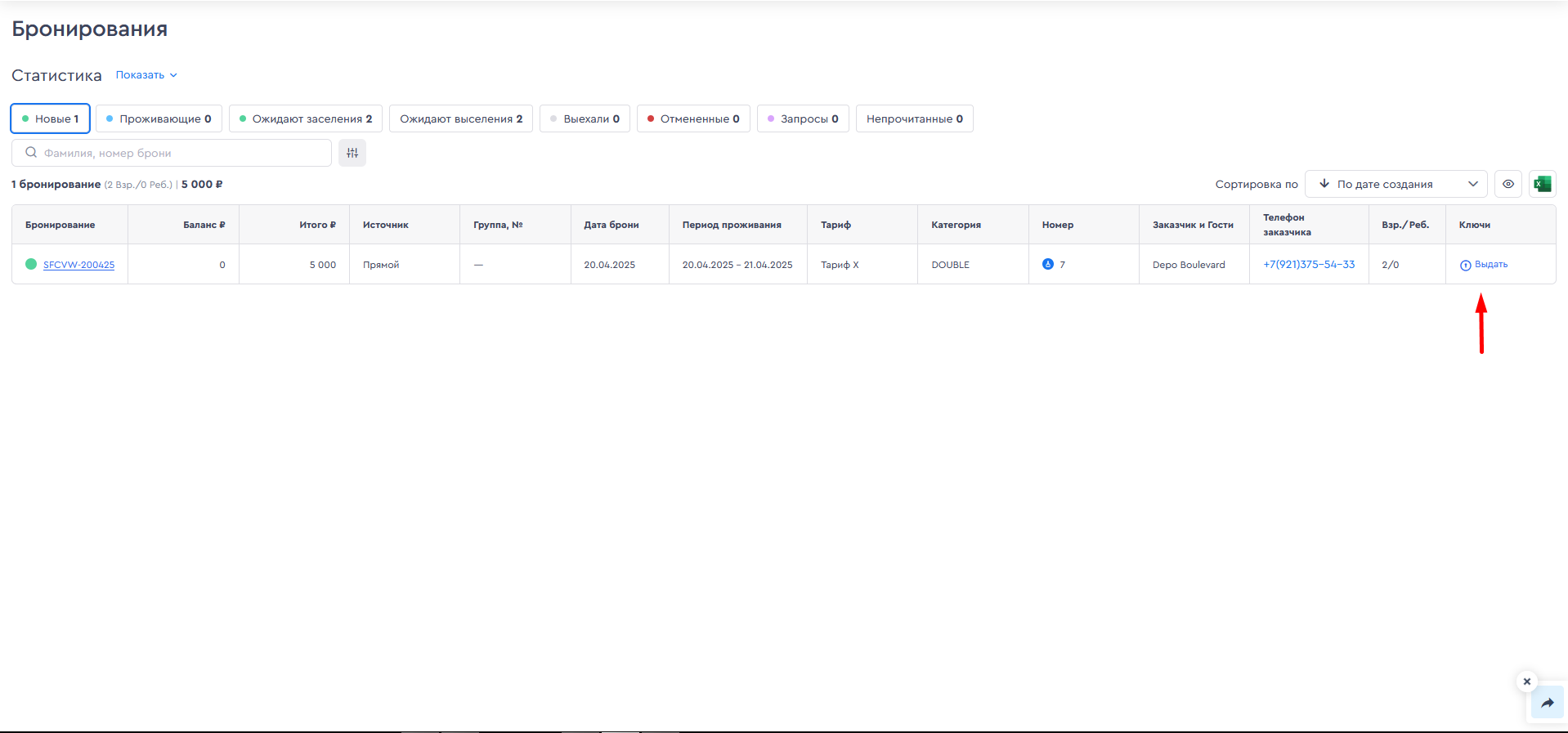Focus the Фамилия, номер брони search field

point(180,153)
